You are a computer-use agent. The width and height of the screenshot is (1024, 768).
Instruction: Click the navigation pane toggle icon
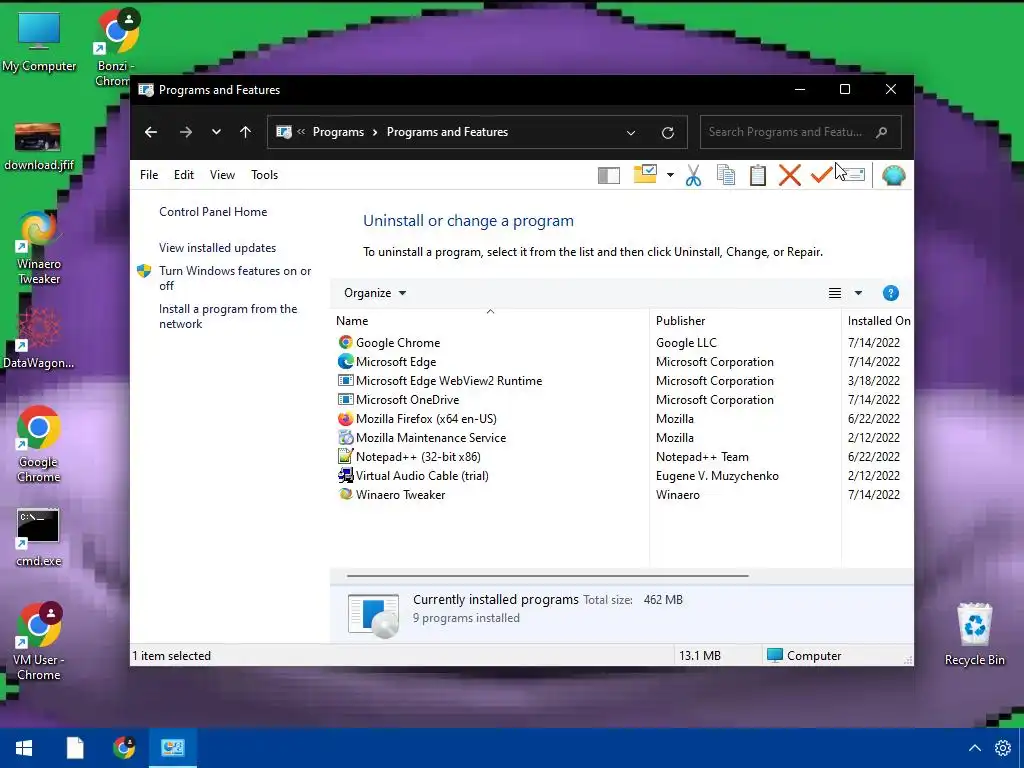pos(609,175)
